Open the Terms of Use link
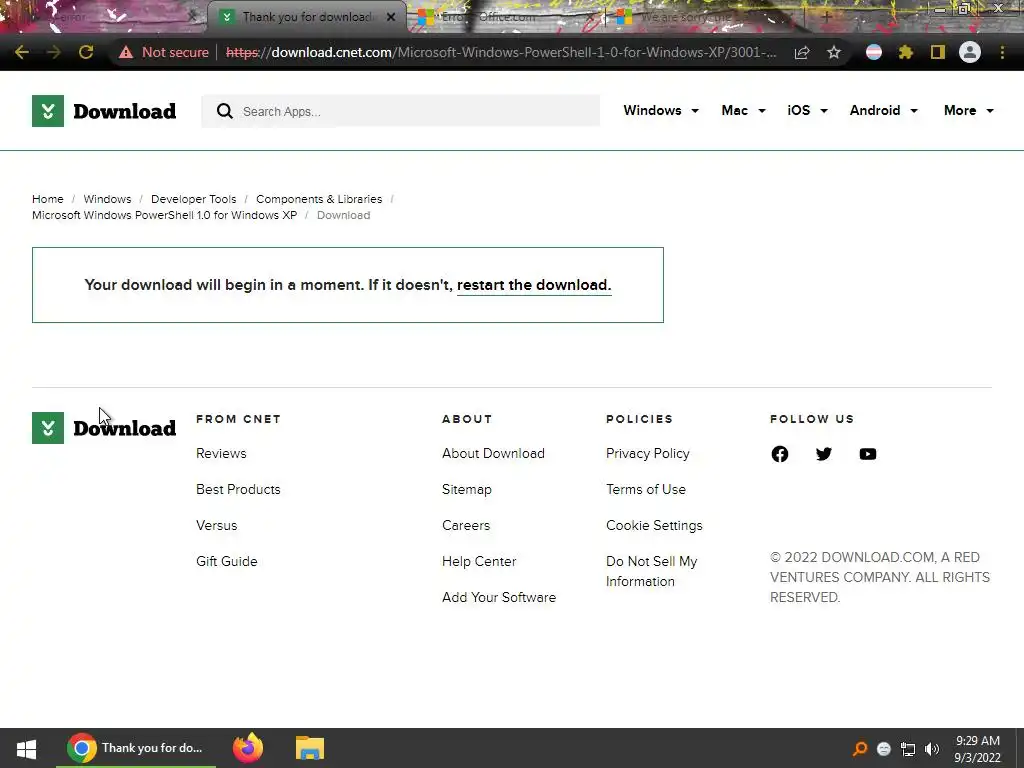Screen dimensions: 1024x768 tap(646, 489)
